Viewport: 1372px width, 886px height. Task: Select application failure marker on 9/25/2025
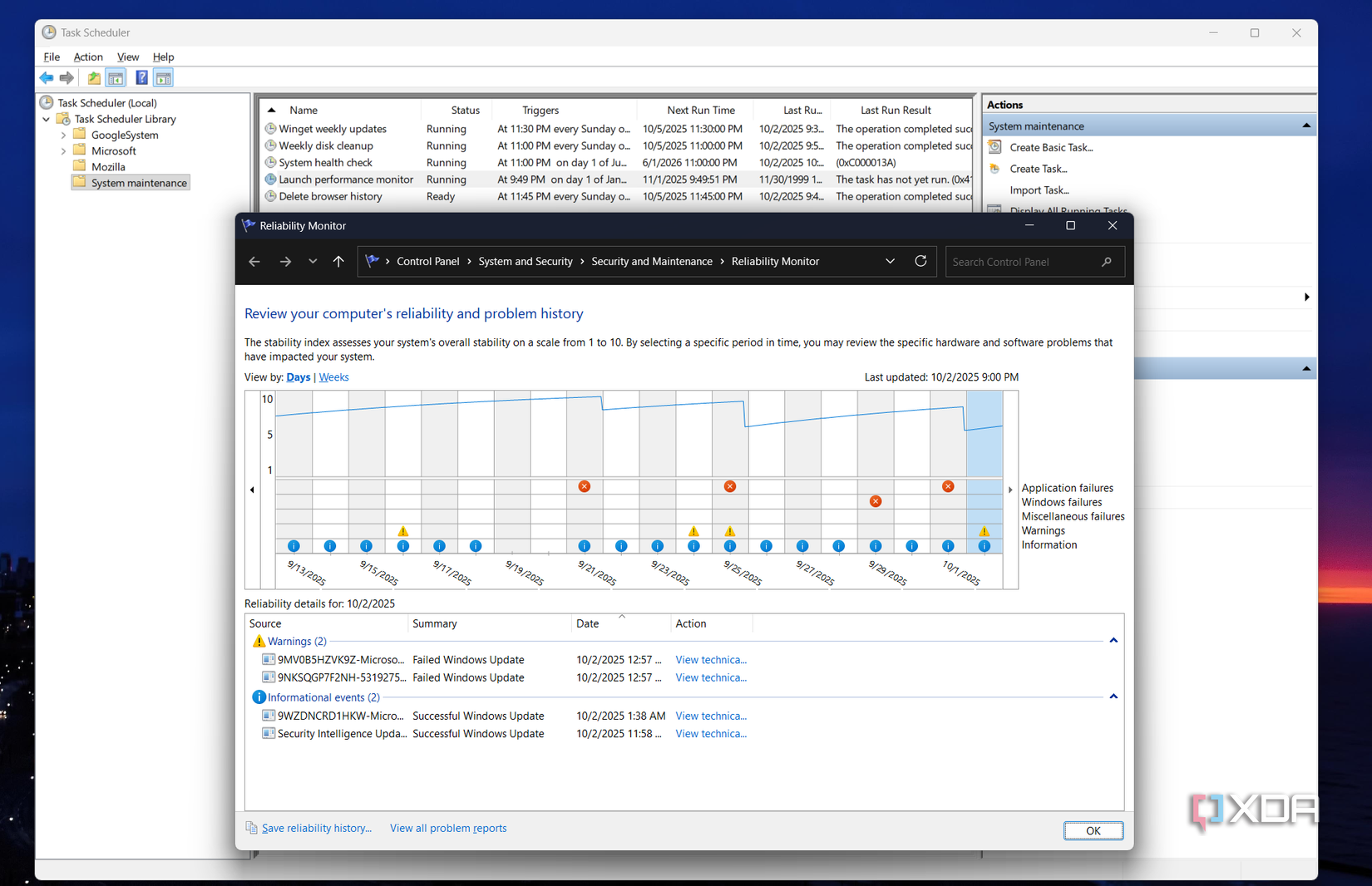coord(730,486)
